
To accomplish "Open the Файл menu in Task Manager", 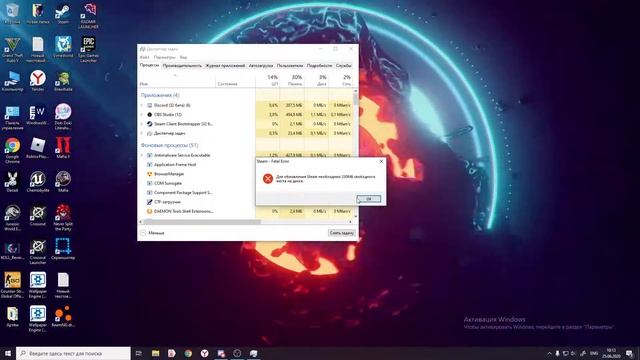I will [x=144, y=58].
